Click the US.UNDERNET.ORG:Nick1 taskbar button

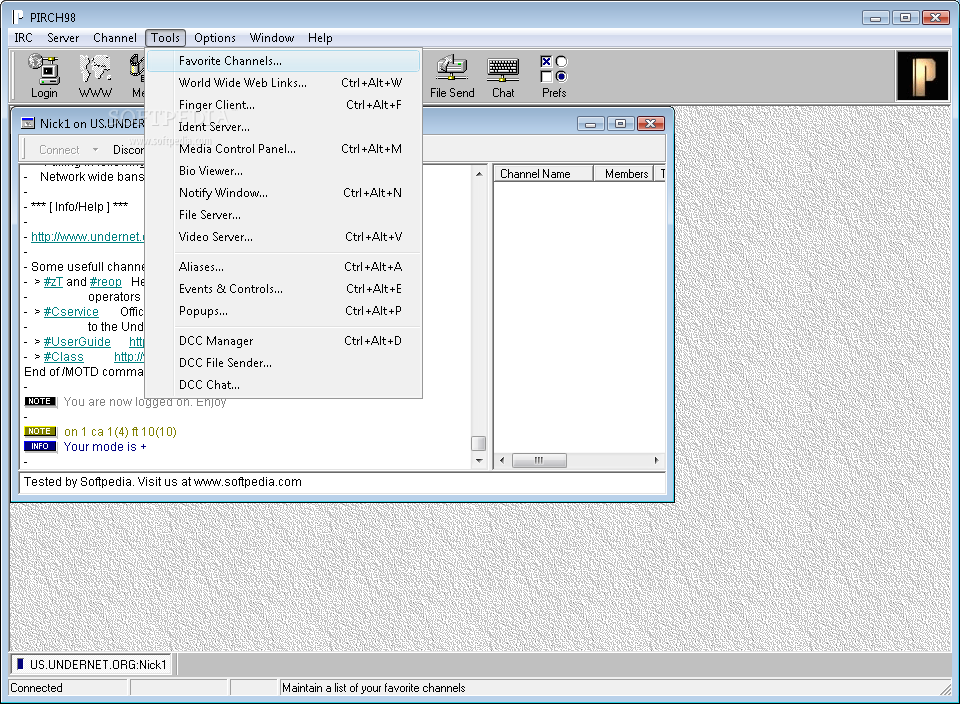coord(92,664)
